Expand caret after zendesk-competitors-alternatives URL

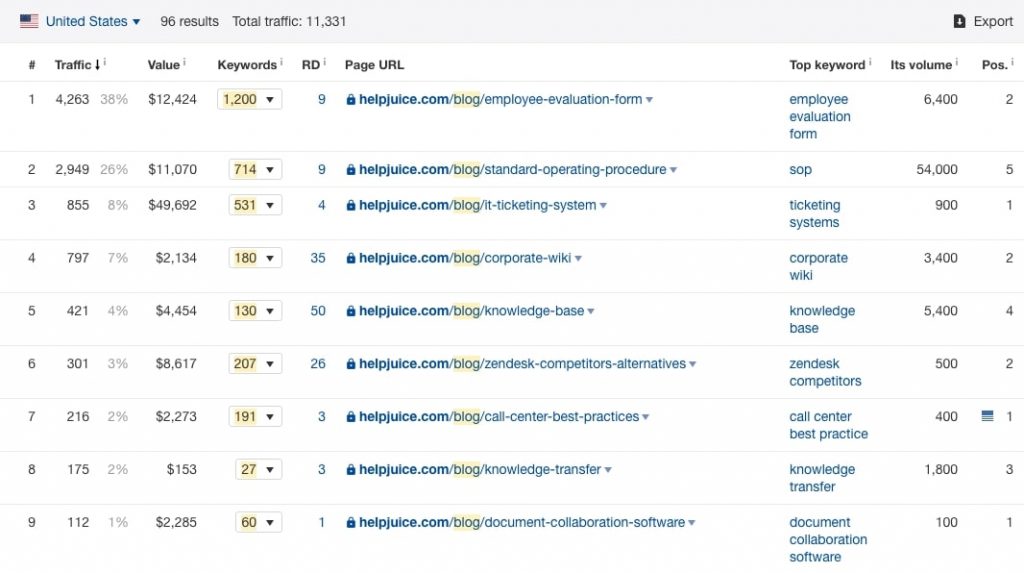[x=692, y=365]
